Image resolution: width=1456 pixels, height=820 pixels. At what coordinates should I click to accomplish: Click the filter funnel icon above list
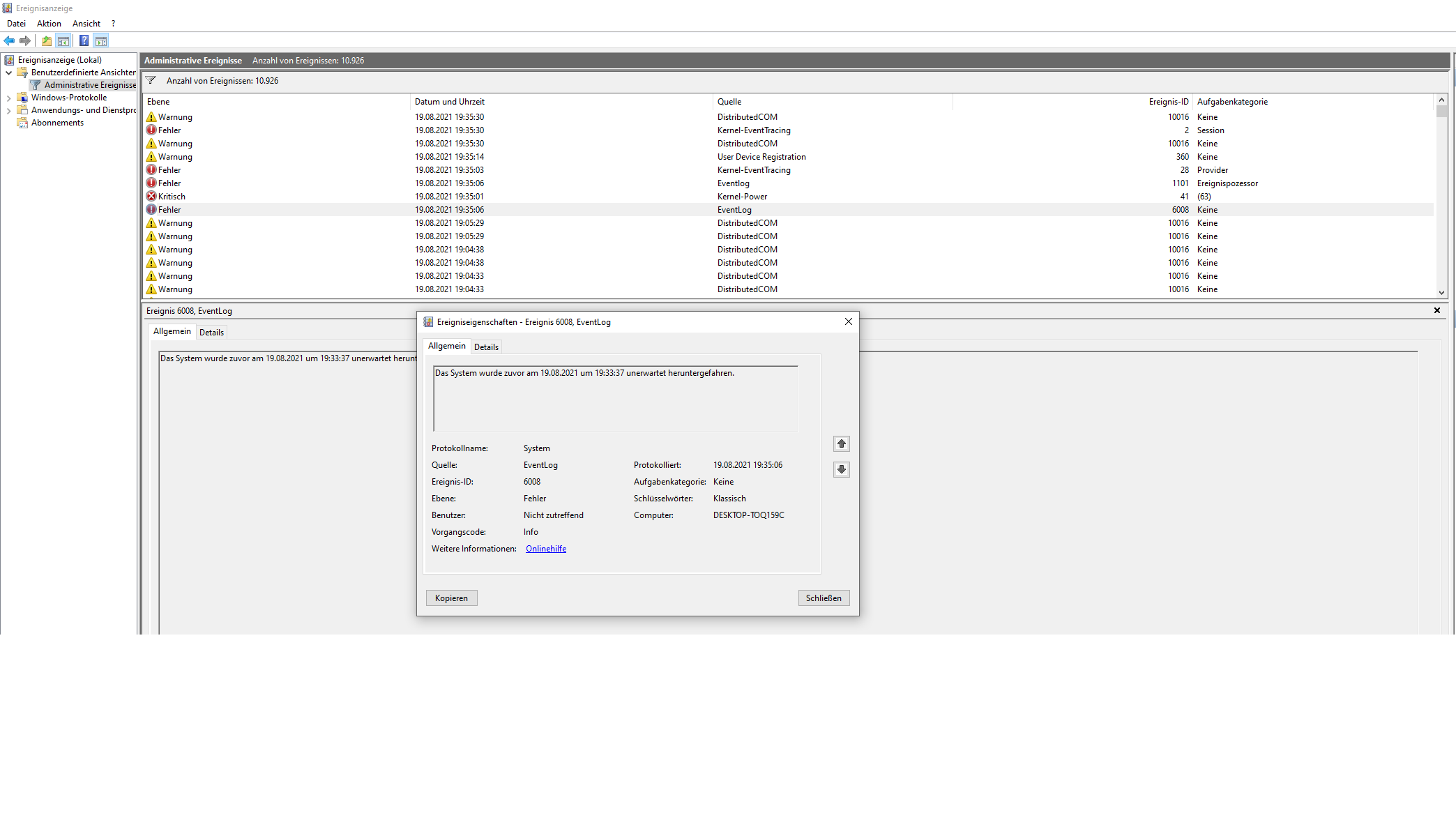(151, 81)
